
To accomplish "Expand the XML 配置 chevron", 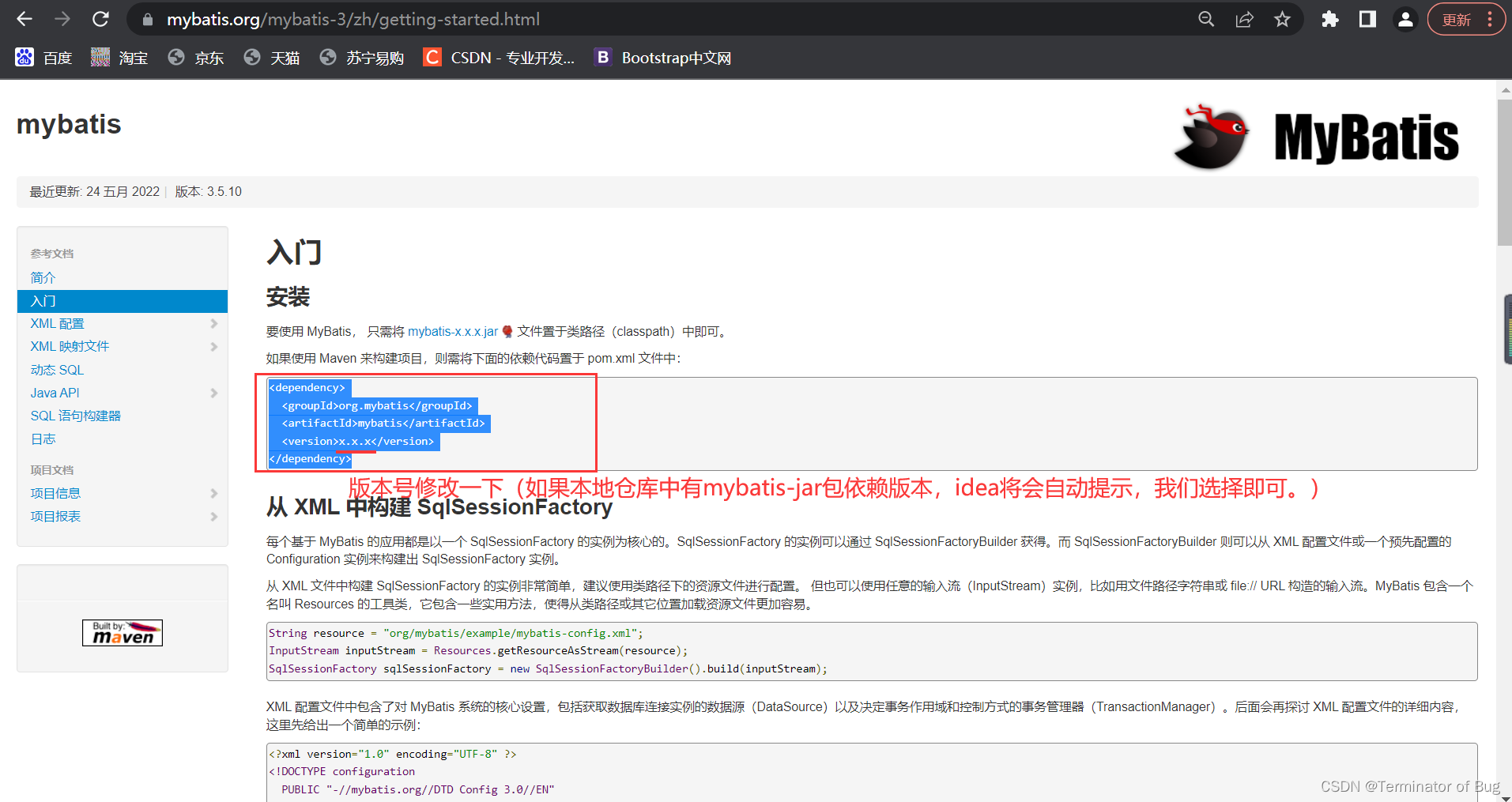I will (x=213, y=324).
